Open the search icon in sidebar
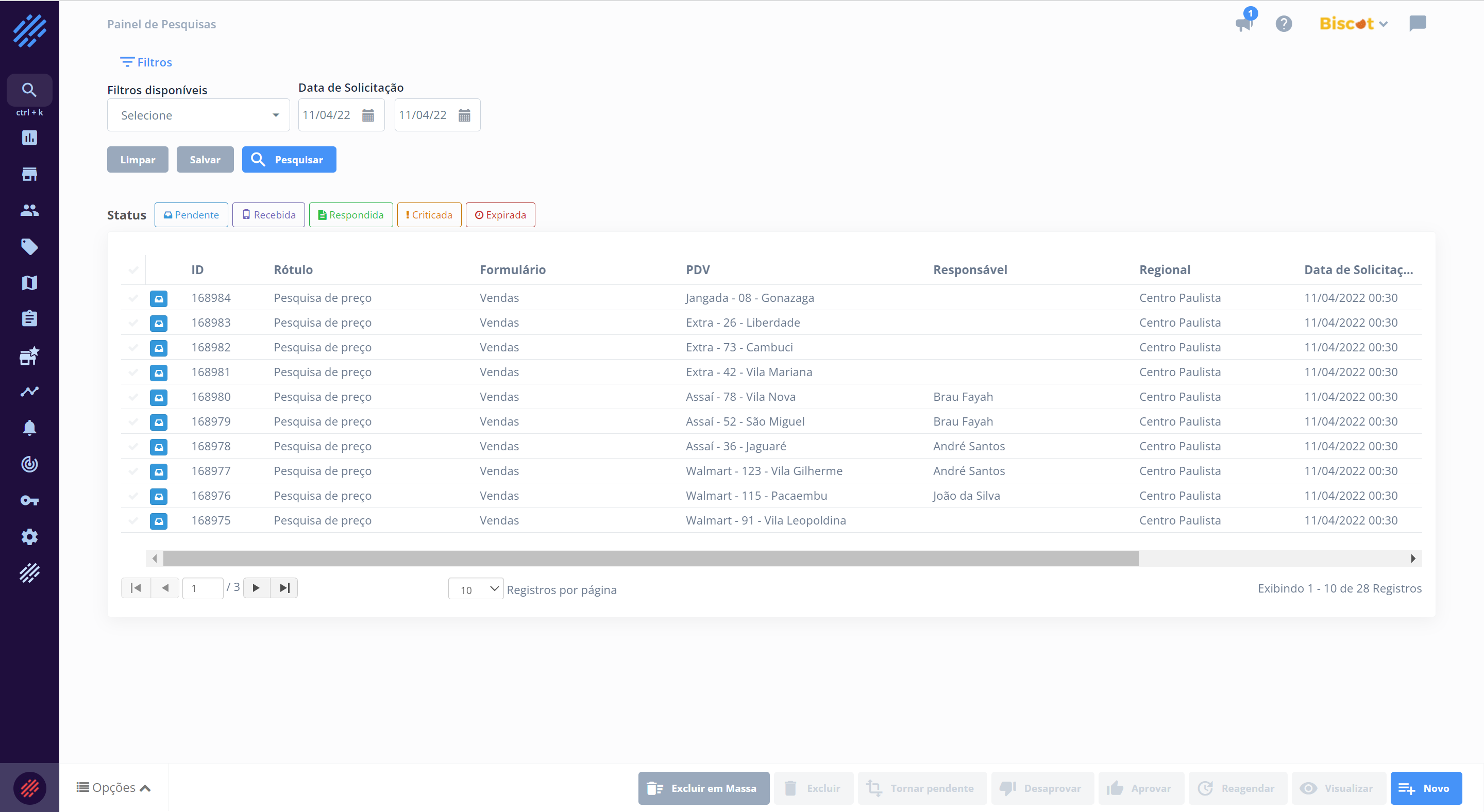The image size is (1484, 812). point(29,90)
